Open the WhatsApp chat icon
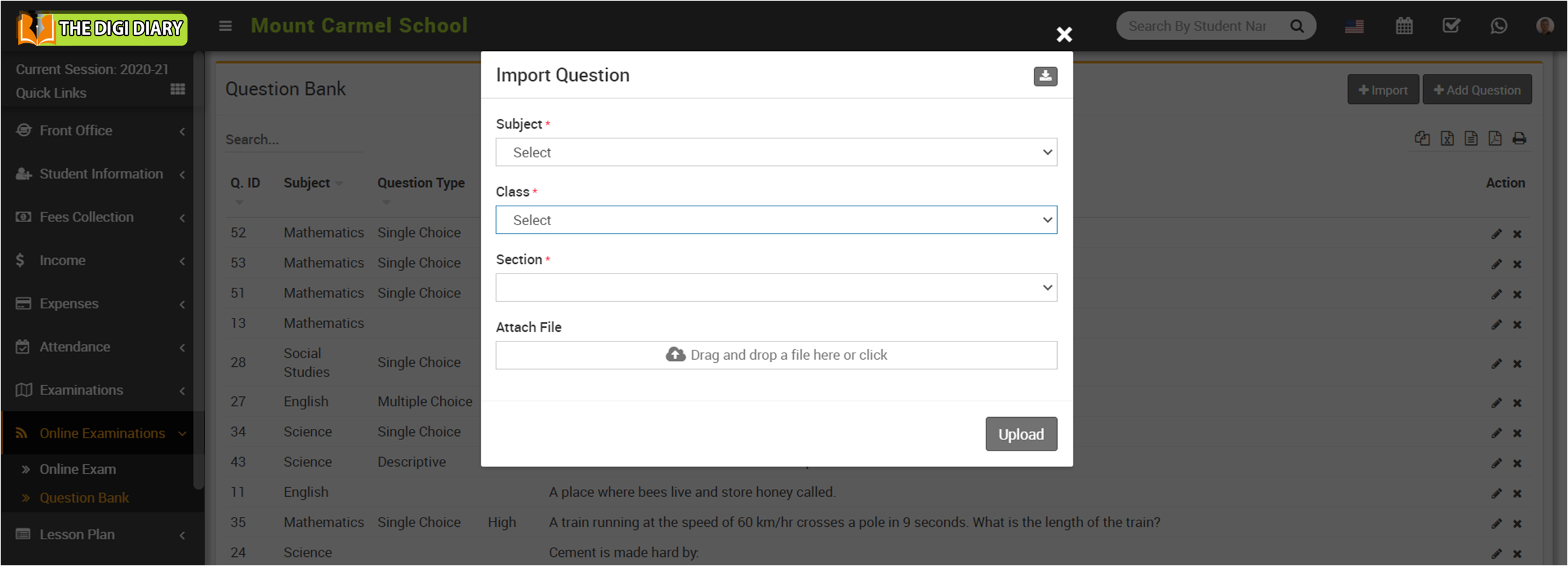Image resolution: width=1568 pixels, height=566 pixels. point(1499,26)
